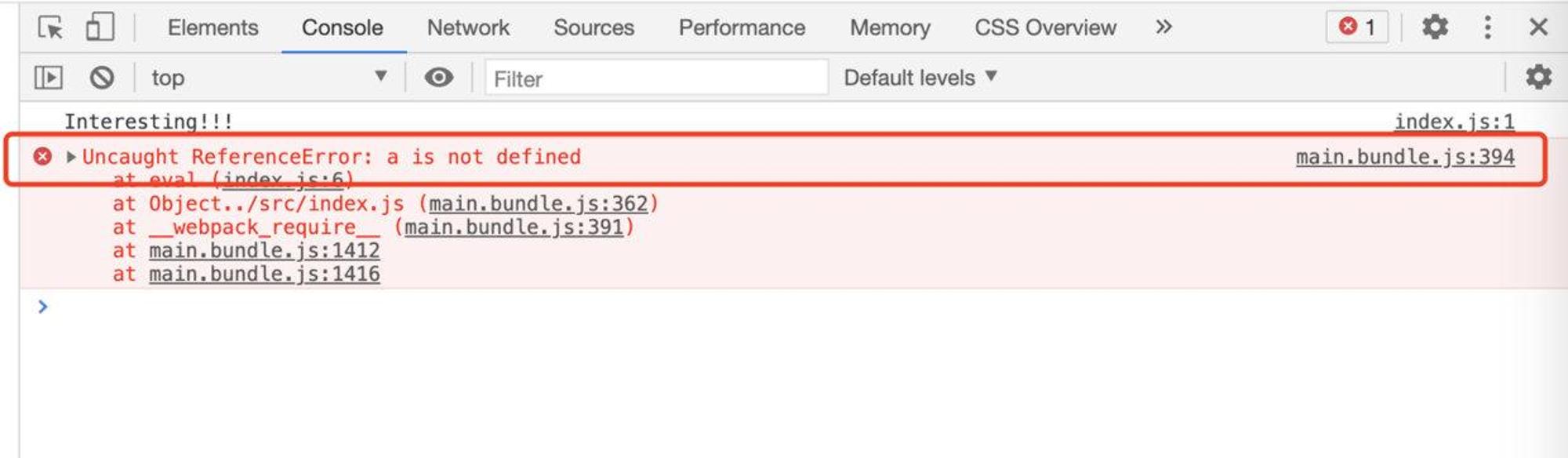Toggle the live expression eye icon

(439, 78)
